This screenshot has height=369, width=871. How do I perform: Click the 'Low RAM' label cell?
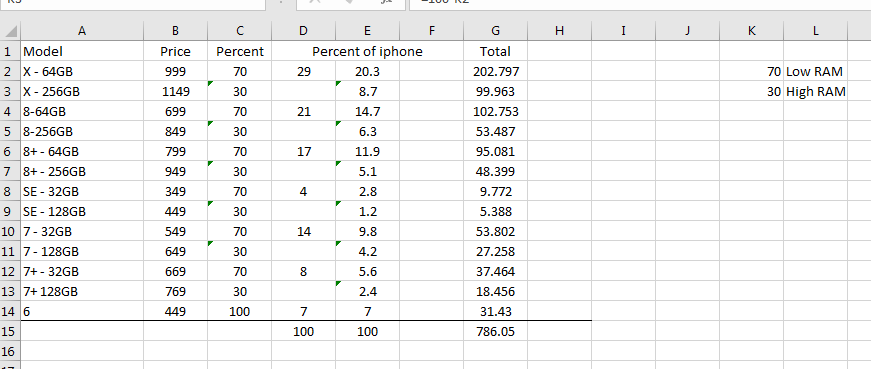tap(815, 72)
